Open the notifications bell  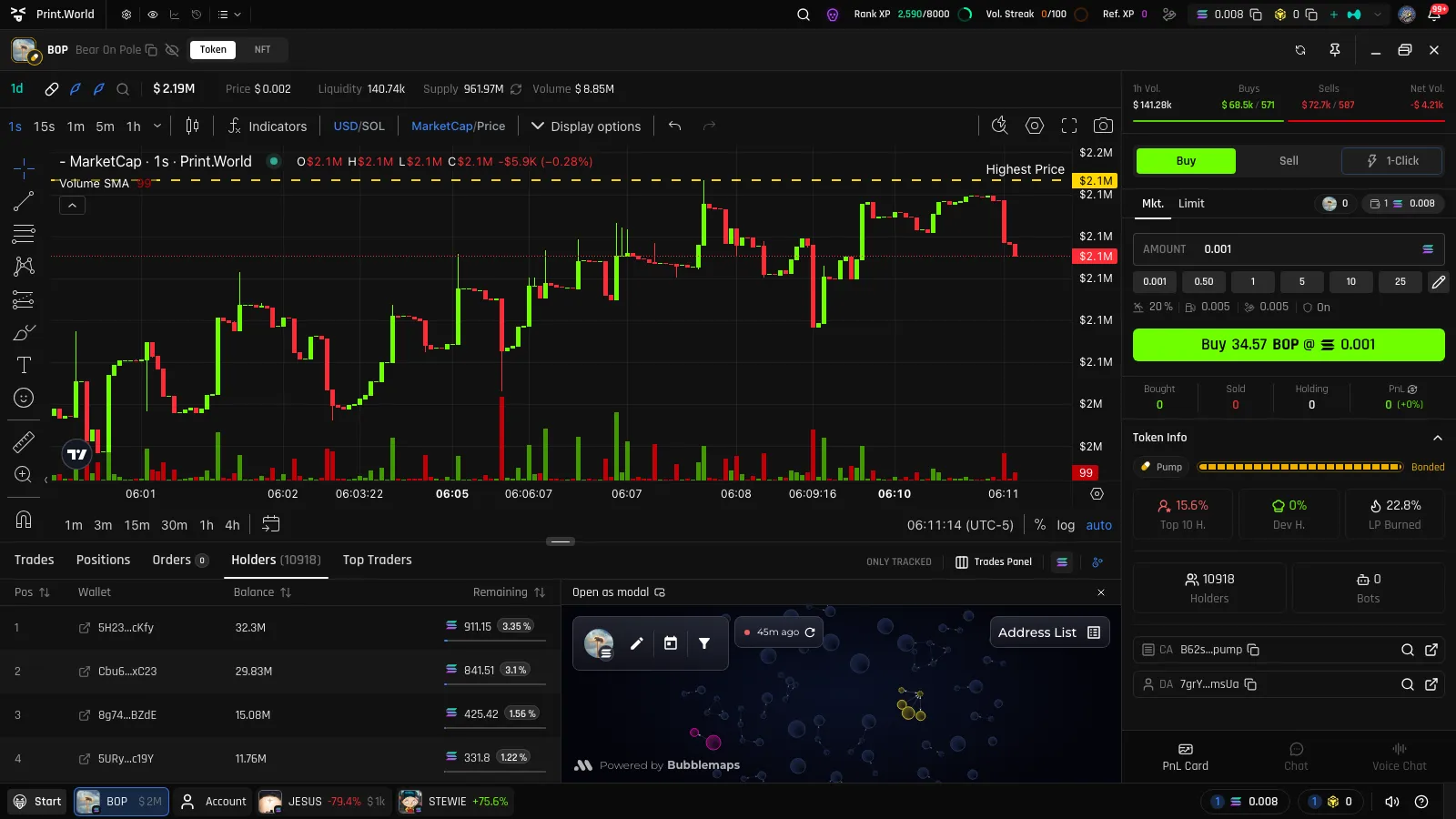1434,15
